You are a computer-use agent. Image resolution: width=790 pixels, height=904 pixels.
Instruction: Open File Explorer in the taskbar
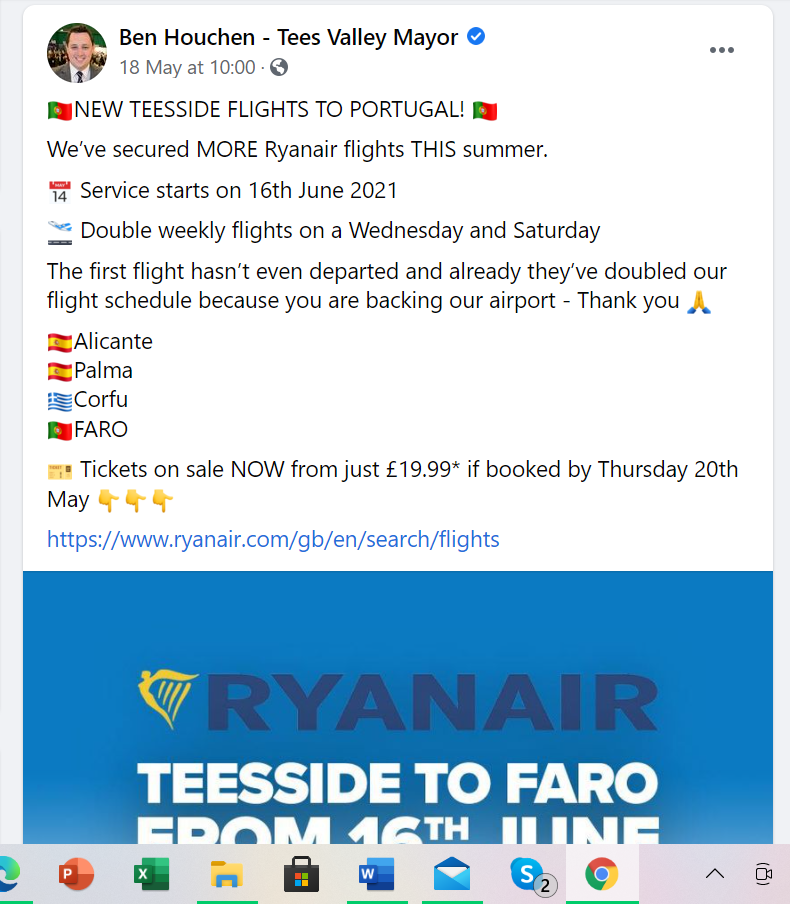coord(227,875)
